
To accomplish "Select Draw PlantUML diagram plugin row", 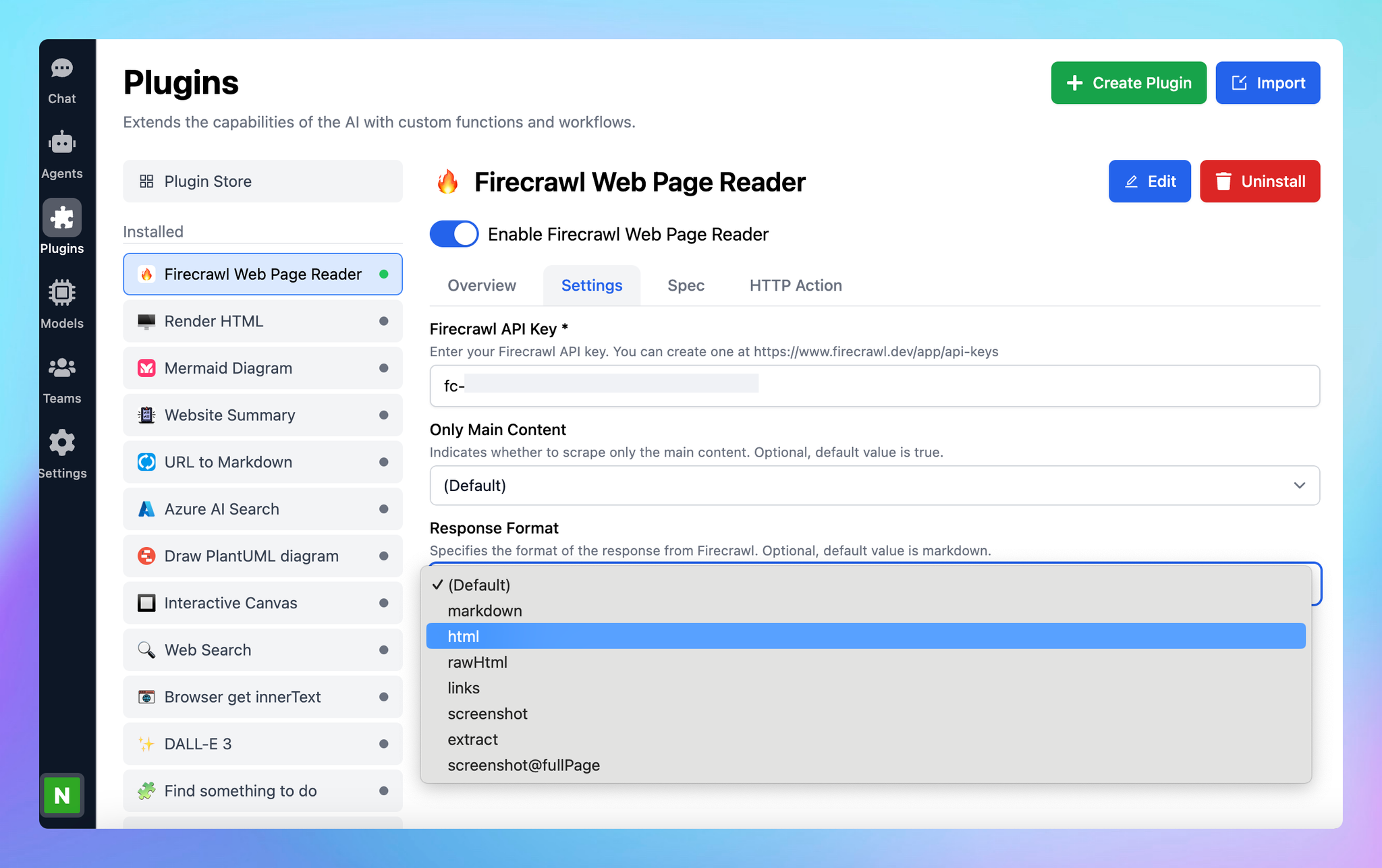I will 262,556.
